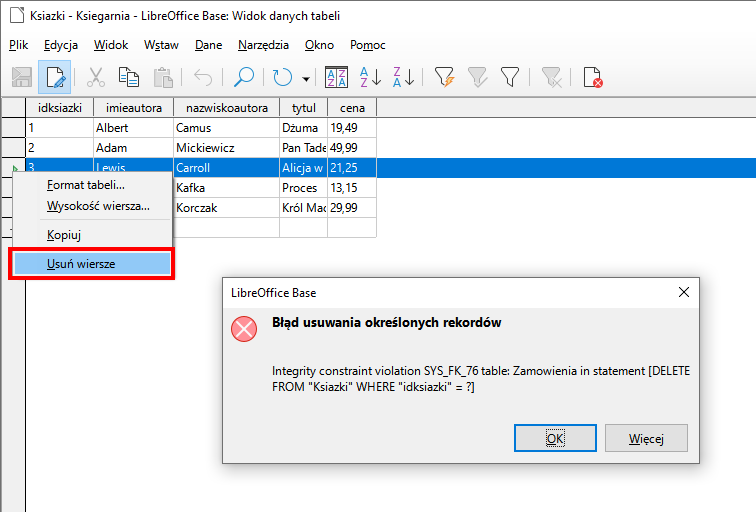This screenshot has height=512, width=756.
Task: Click the Reset Filter/Sort icon
Action: [551, 77]
